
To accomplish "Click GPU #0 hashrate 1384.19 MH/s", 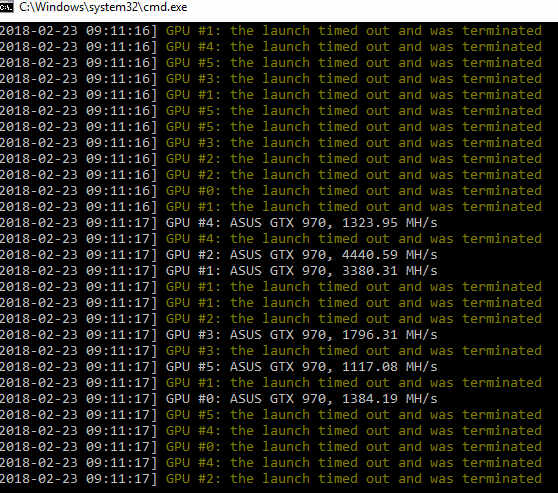I will point(389,399).
